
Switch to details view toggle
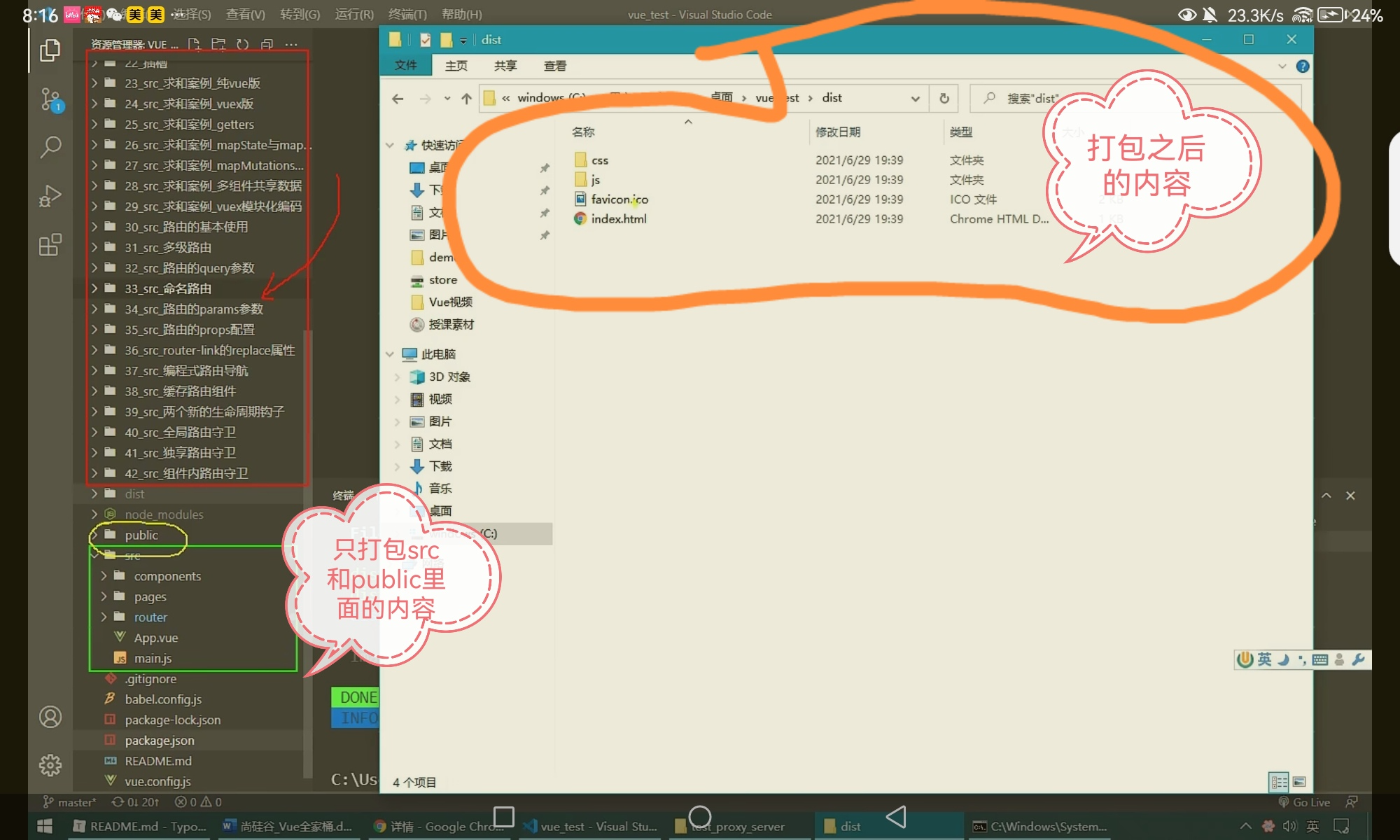tap(1279, 782)
